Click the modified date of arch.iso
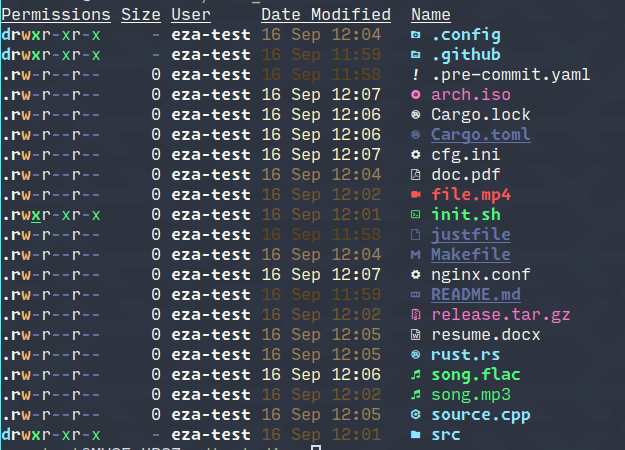The image size is (625, 450). click(321, 95)
